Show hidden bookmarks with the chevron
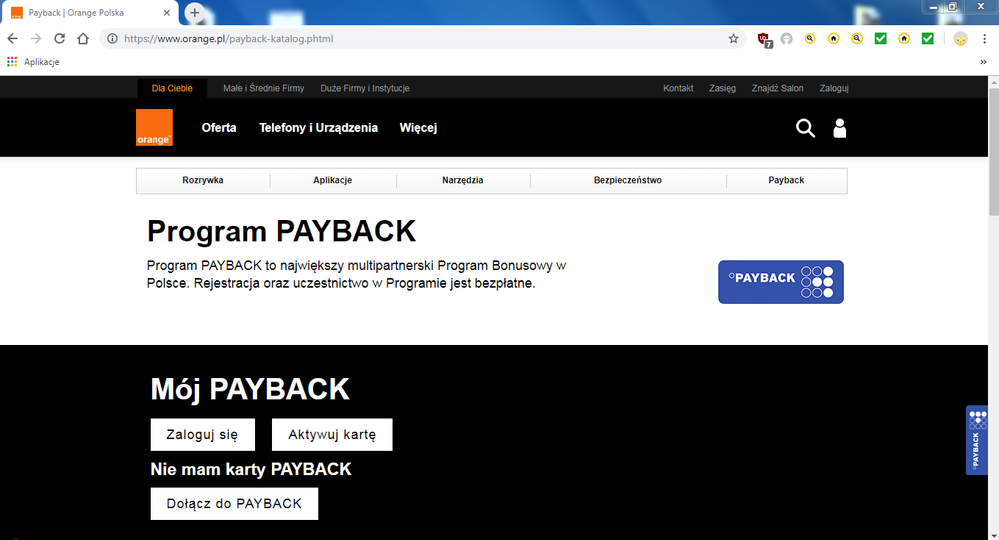The image size is (999, 540). (x=983, y=62)
